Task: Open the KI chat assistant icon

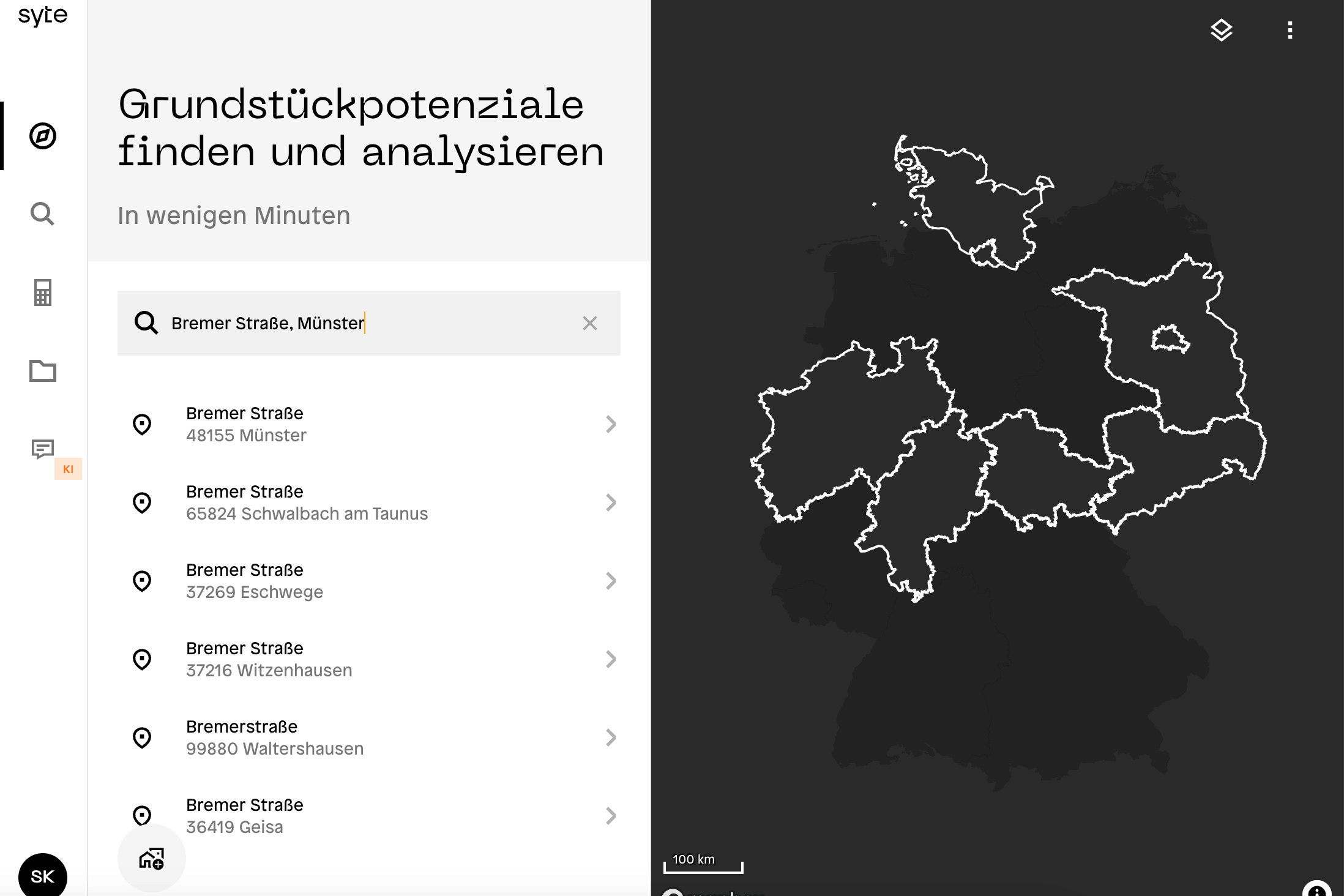Action: pos(43,449)
